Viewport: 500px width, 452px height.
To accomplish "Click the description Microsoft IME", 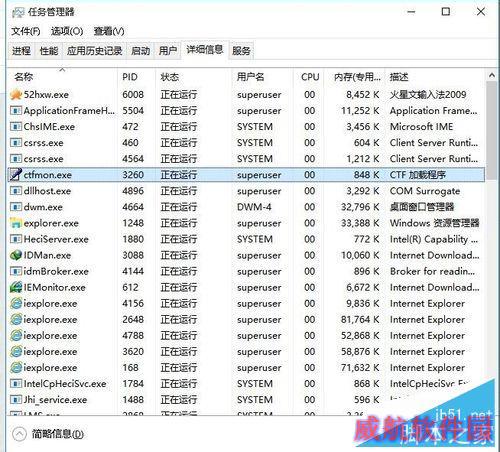I will [421, 127].
